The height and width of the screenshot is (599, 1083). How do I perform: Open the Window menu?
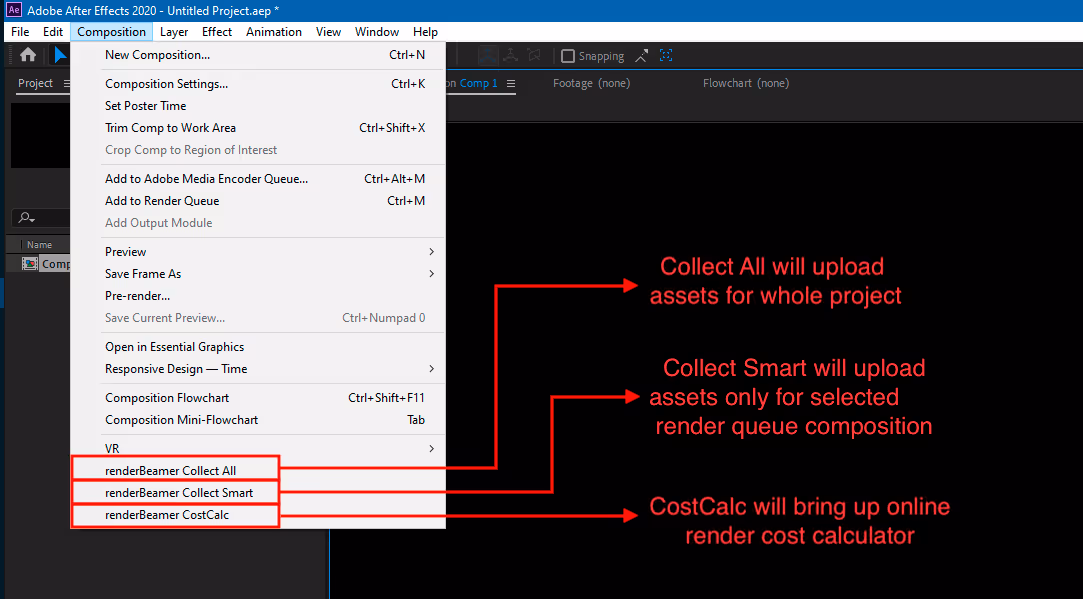(x=377, y=32)
